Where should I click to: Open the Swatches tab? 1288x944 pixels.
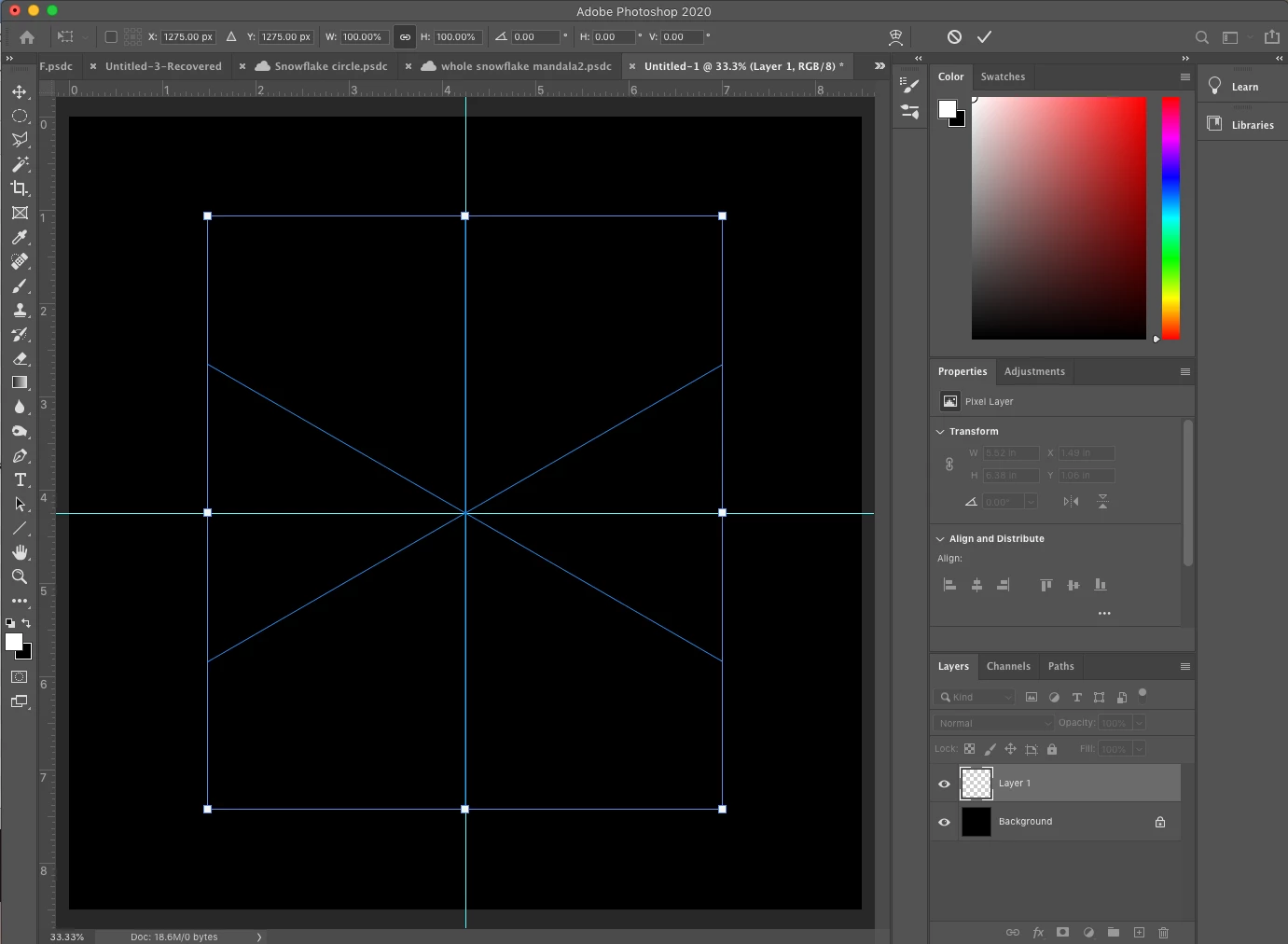click(1003, 76)
